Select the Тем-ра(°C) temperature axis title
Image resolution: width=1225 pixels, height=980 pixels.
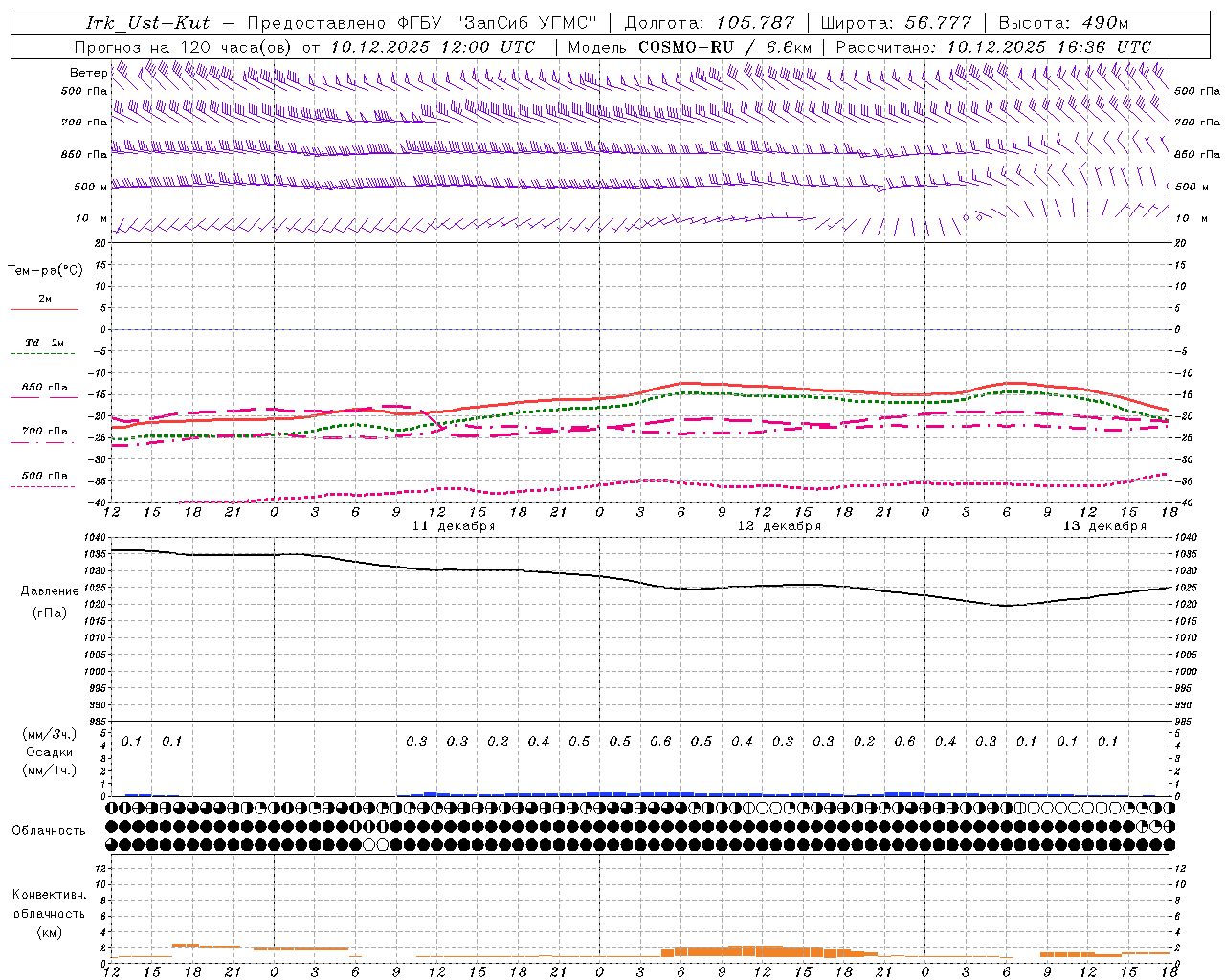click(x=45, y=270)
